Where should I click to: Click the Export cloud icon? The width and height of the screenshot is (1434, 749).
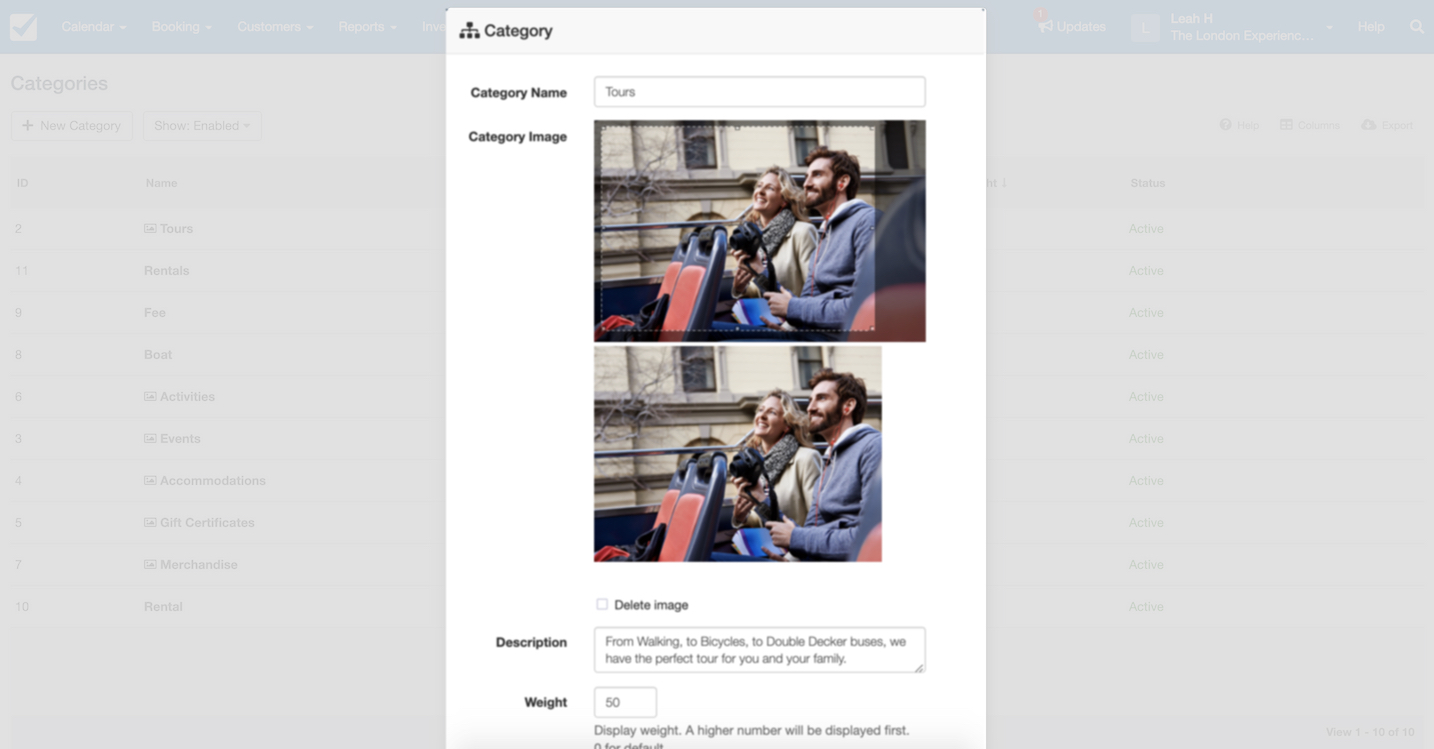point(1369,125)
